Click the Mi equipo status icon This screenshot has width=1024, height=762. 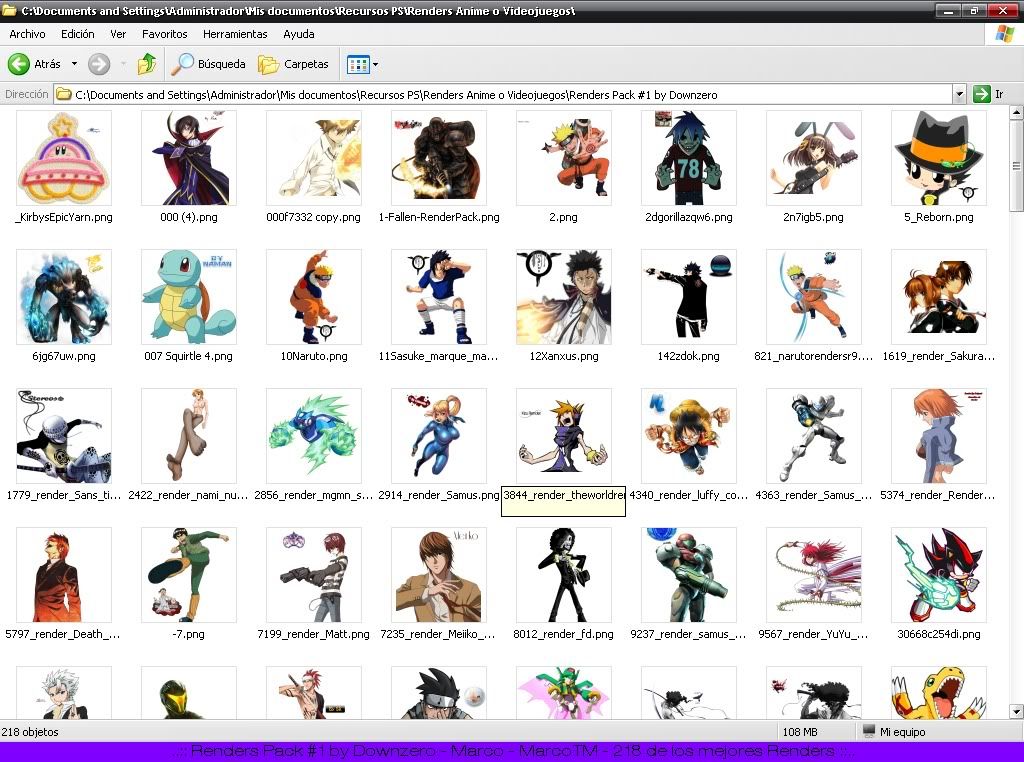(869, 731)
